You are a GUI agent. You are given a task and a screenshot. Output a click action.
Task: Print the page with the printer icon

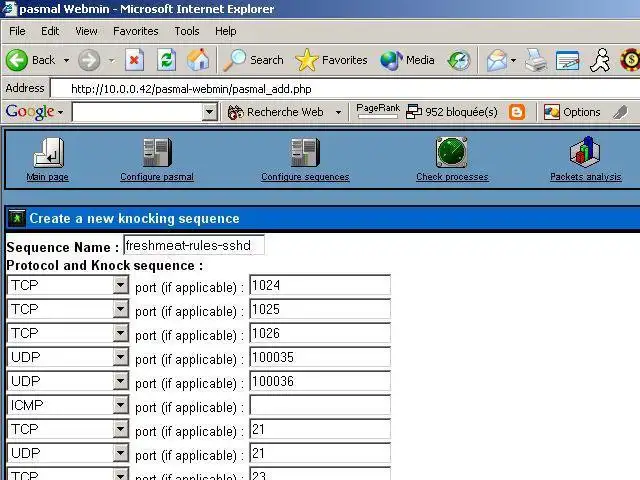click(x=535, y=60)
